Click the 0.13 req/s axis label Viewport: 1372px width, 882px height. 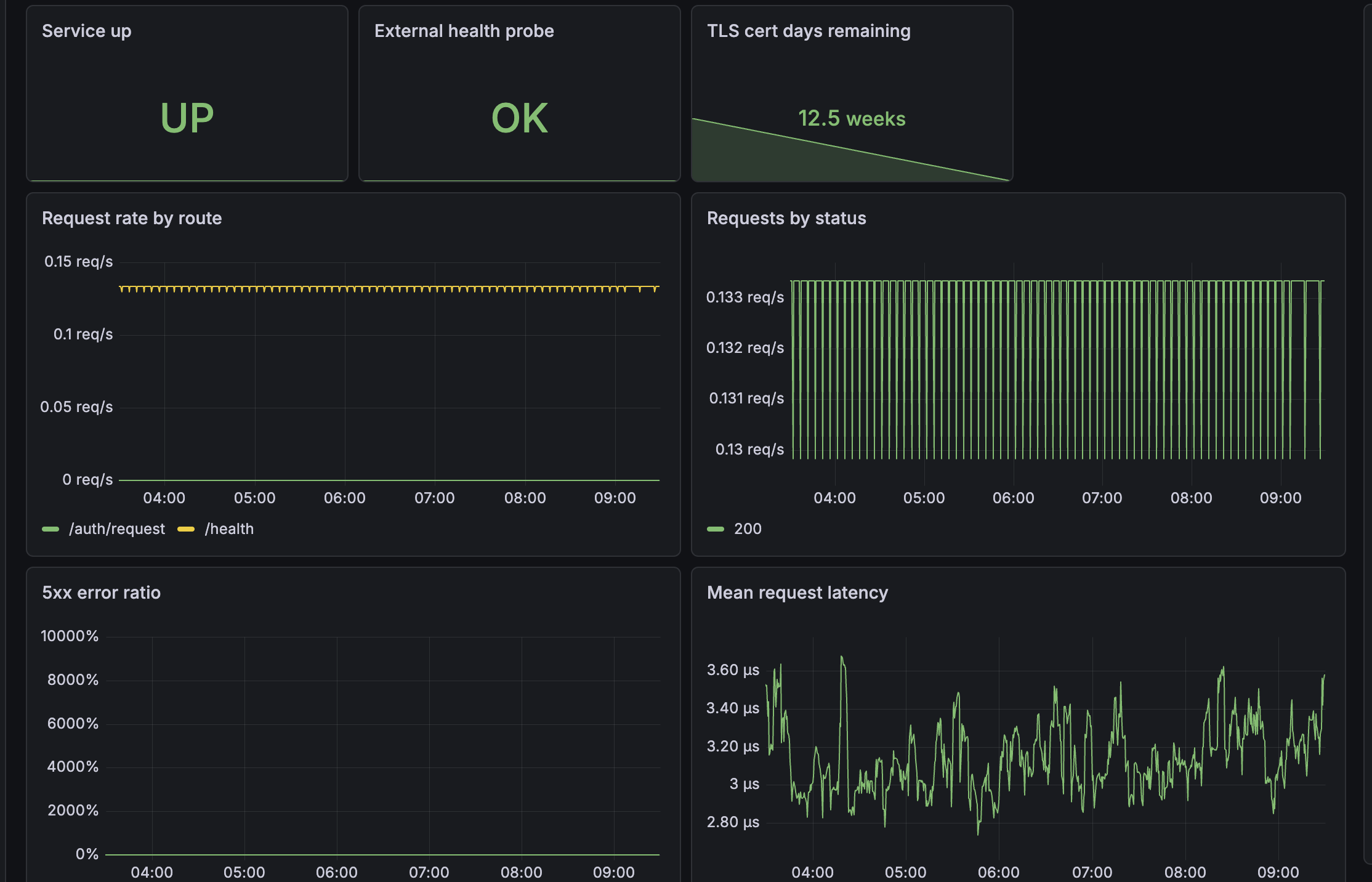coord(749,449)
